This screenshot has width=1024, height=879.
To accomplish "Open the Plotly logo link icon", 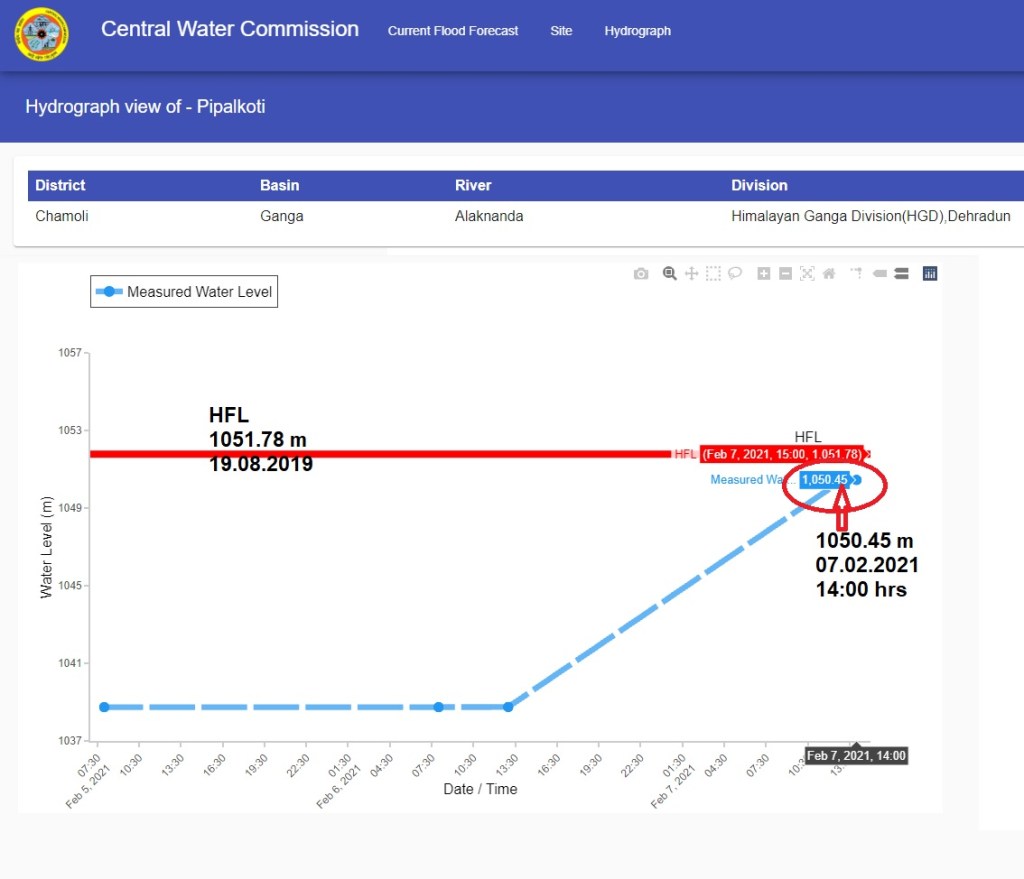I will 930,274.
